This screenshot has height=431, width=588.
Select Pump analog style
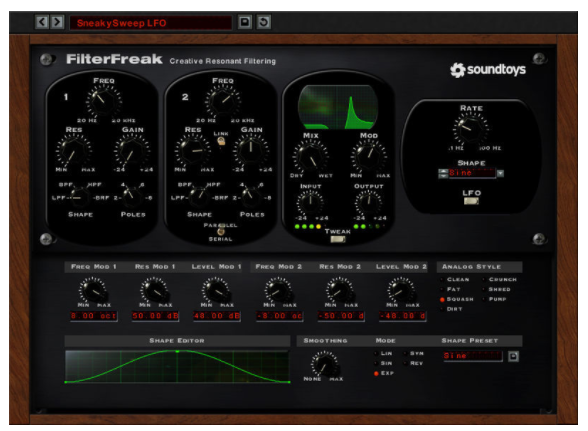[495, 299]
